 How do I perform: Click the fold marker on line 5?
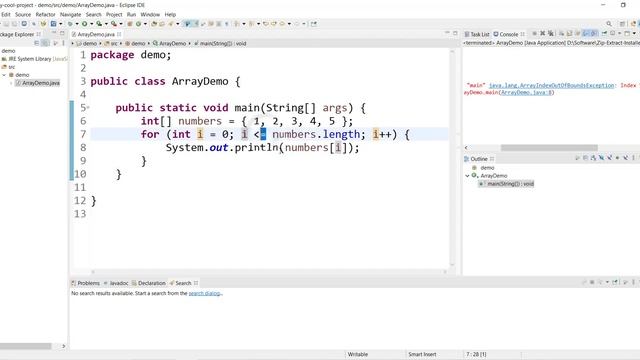(88, 108)
